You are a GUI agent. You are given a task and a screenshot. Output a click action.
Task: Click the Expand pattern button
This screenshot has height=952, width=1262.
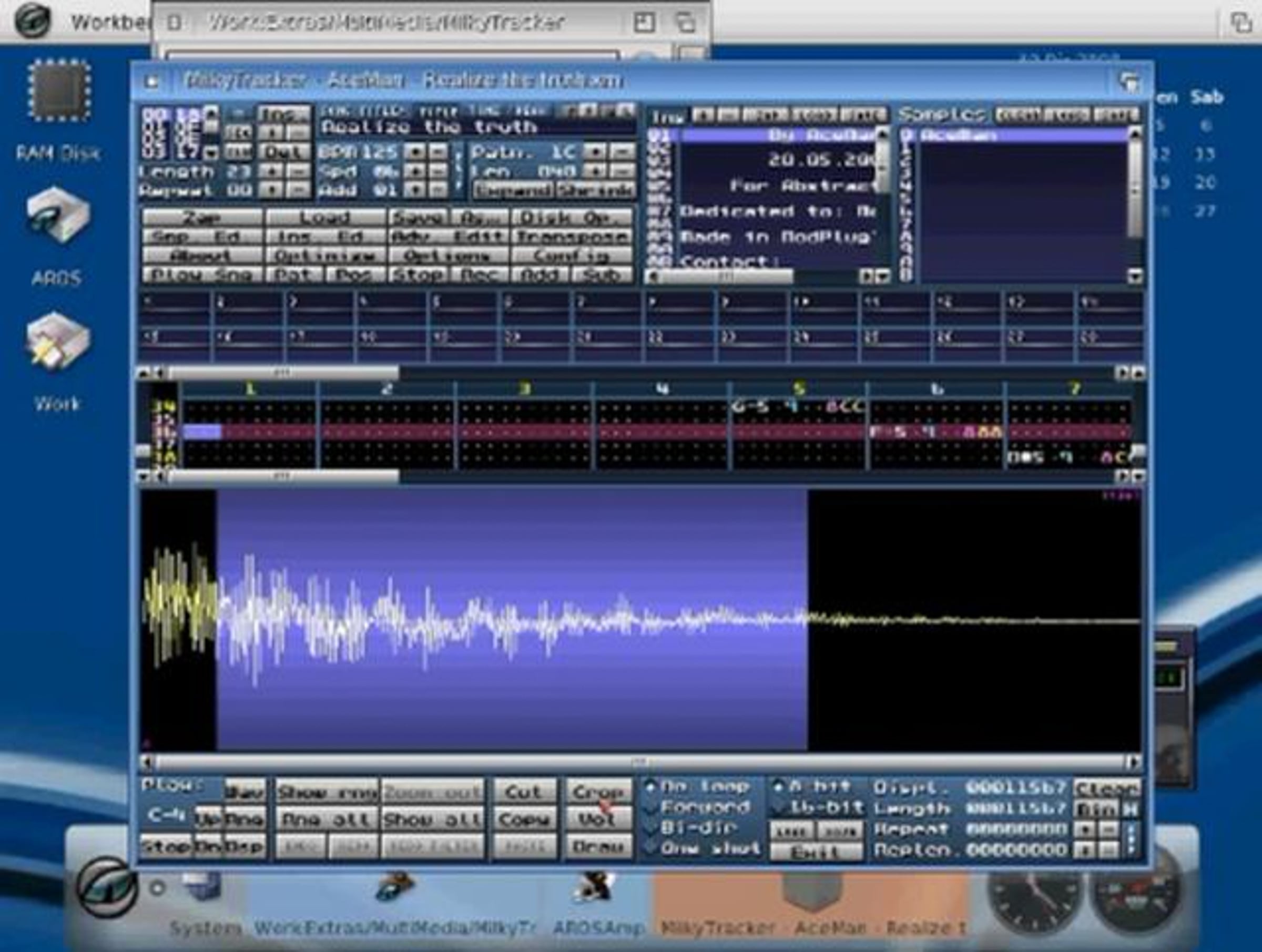[x=513, y=190]
